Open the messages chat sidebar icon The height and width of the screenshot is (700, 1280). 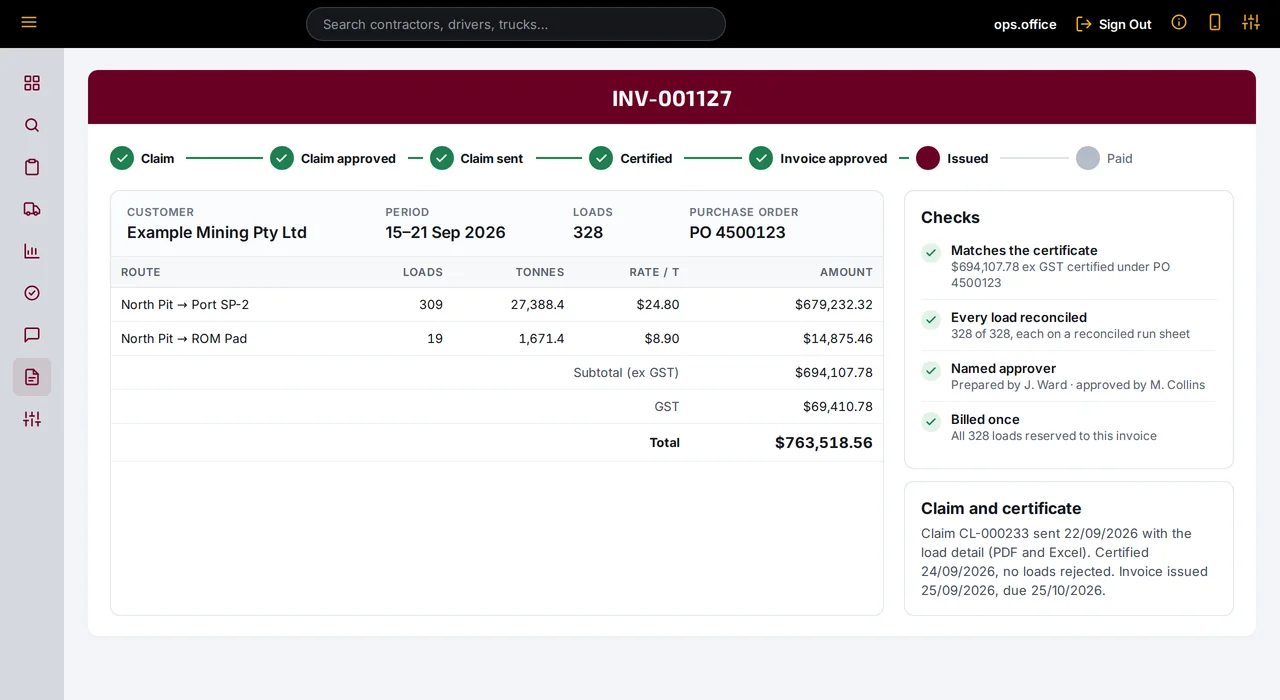coord(32,335)
